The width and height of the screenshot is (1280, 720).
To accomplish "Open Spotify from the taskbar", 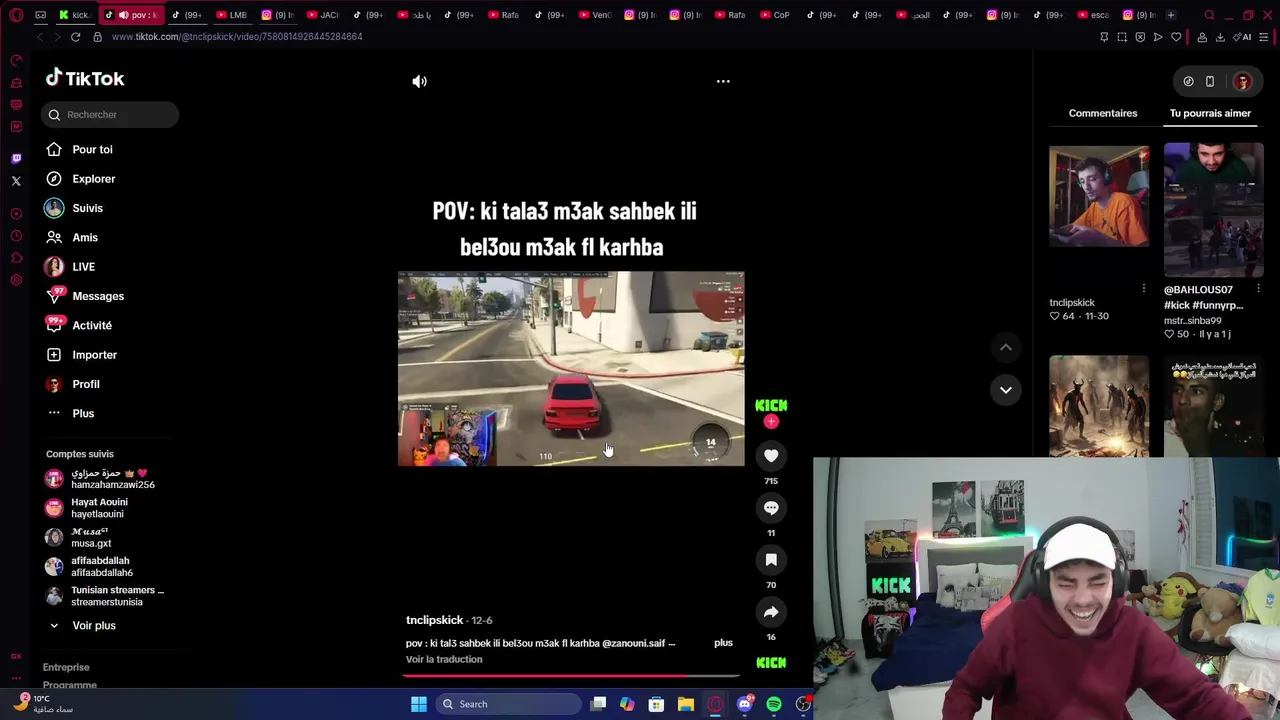I will pos(774,704).
